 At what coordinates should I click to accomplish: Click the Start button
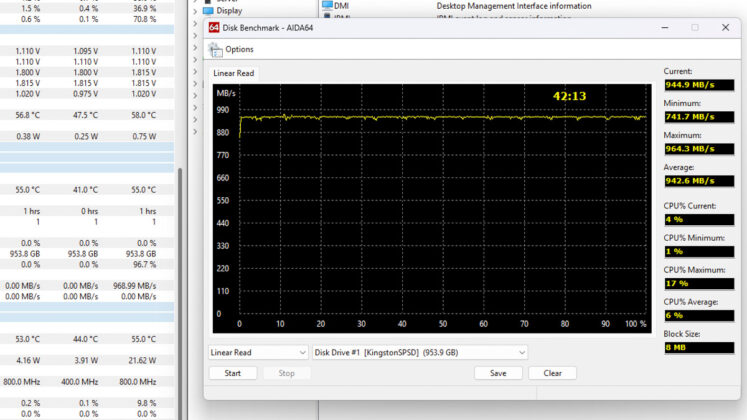click(233, 373)
